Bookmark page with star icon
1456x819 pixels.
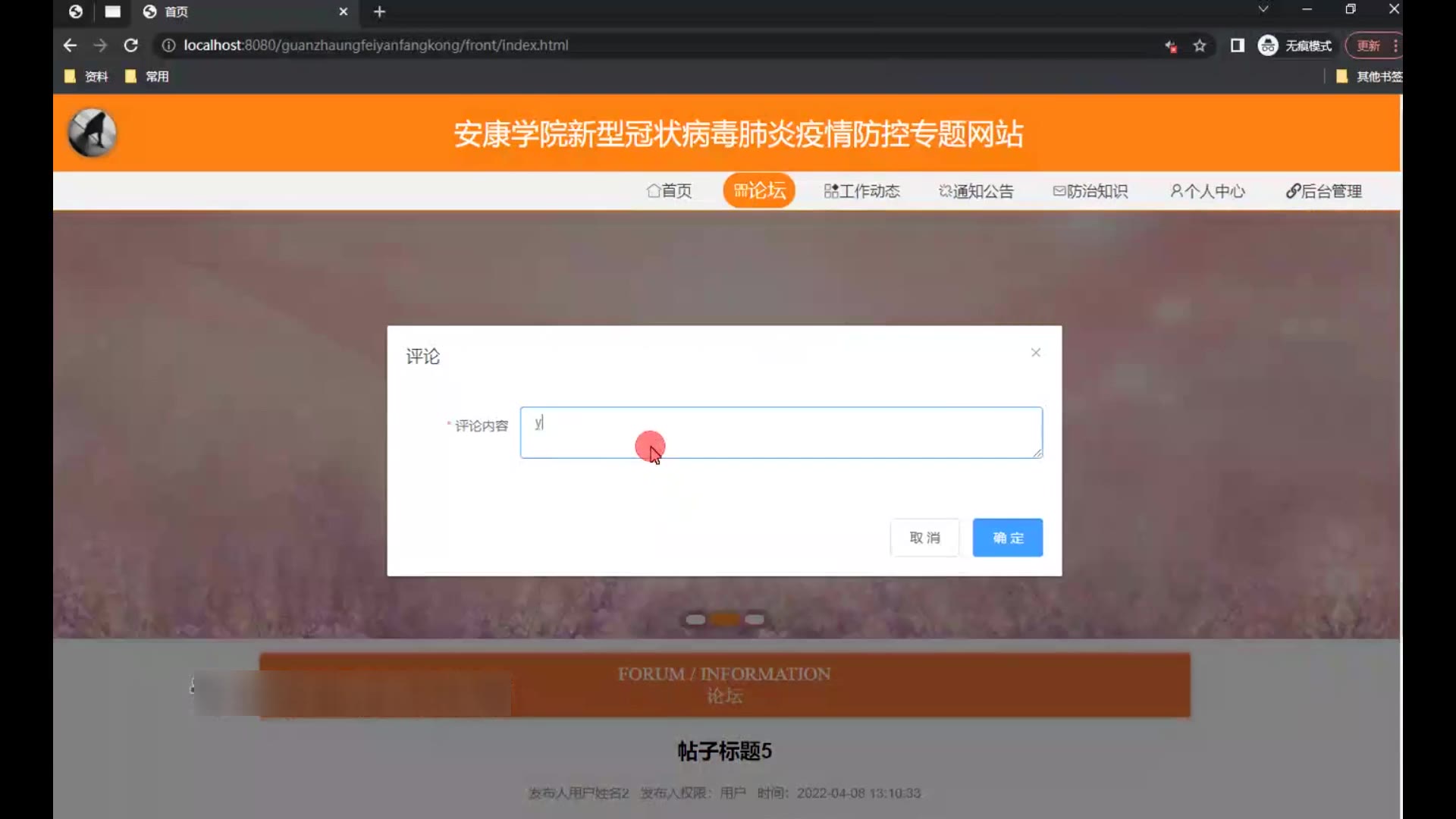pos(1199,45)
